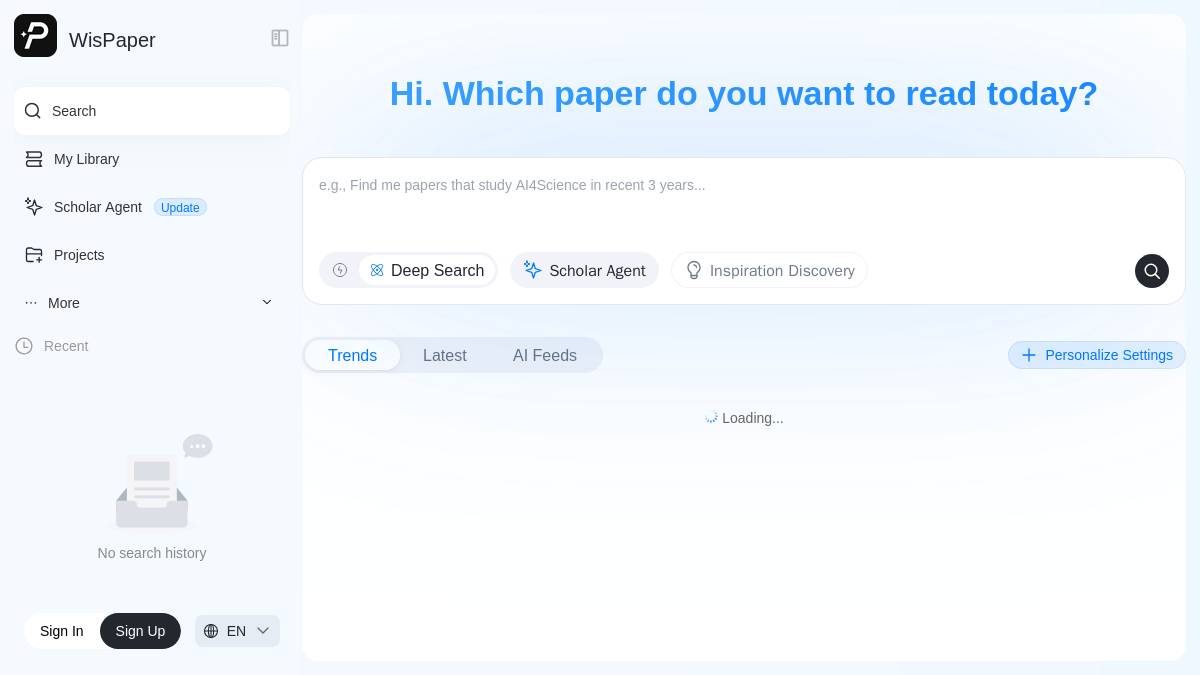1200x675 pixels.
Task: Select Deep Search mode
Action: pyautogui.click(x=427, y=270)
